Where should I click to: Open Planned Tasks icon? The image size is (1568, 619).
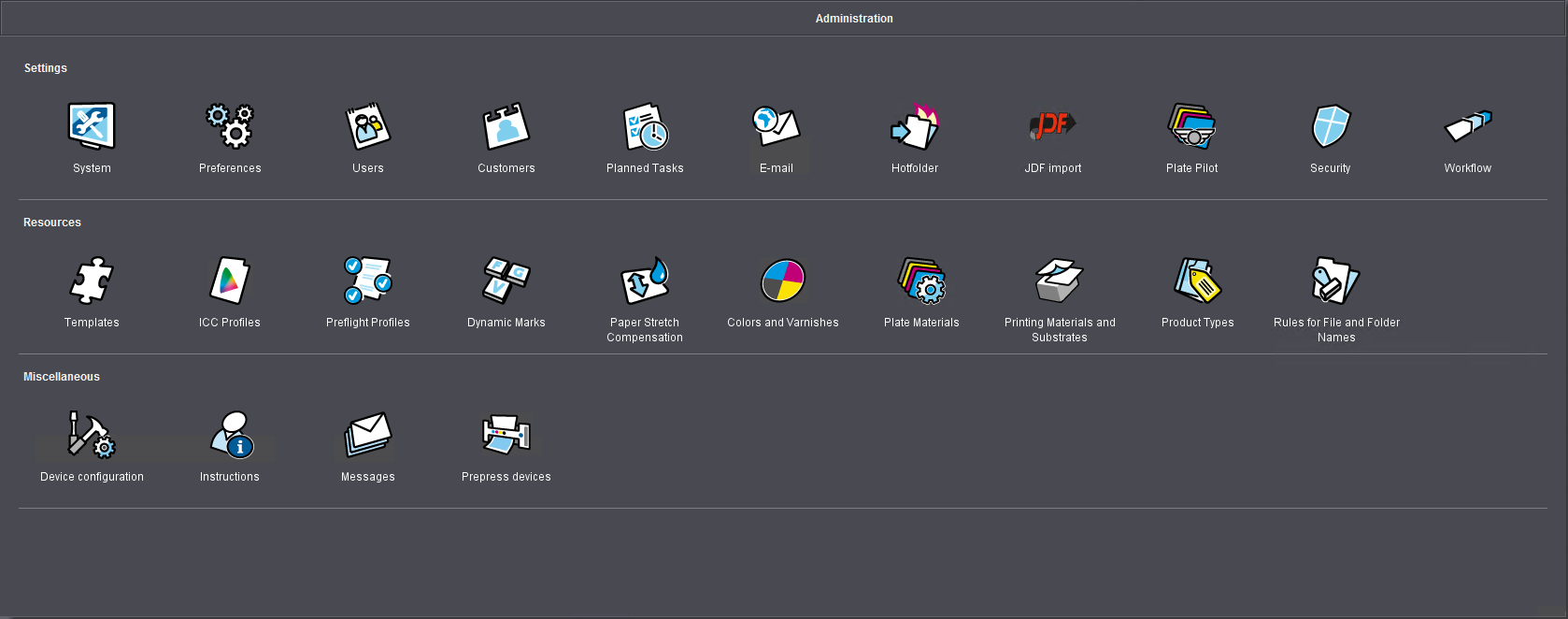(x=645, y=126)
